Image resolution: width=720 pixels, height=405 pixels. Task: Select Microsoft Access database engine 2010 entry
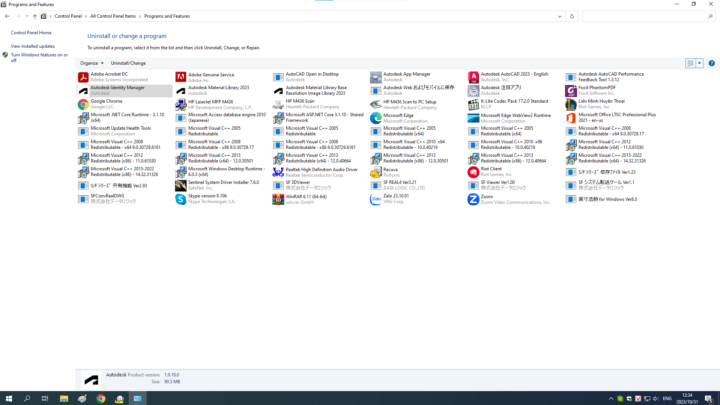[x=222, y=118]
